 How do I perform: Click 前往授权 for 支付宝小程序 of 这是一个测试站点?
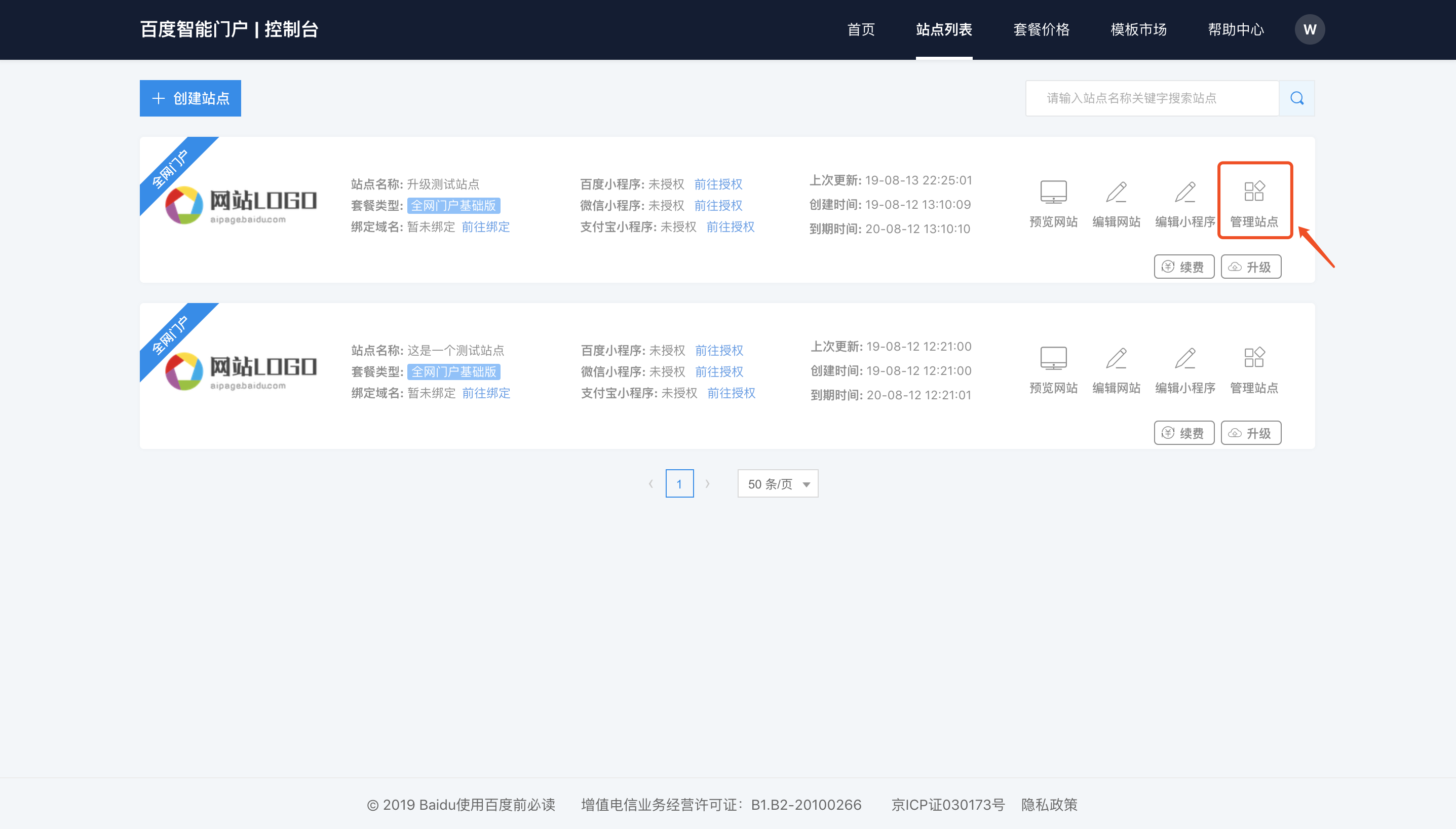pyautogui.click(x=732, y=393)
